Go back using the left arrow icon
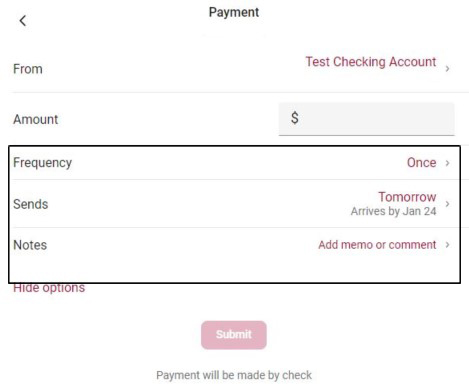This screenshot has width=469, height=390. [x=22, y=21]
